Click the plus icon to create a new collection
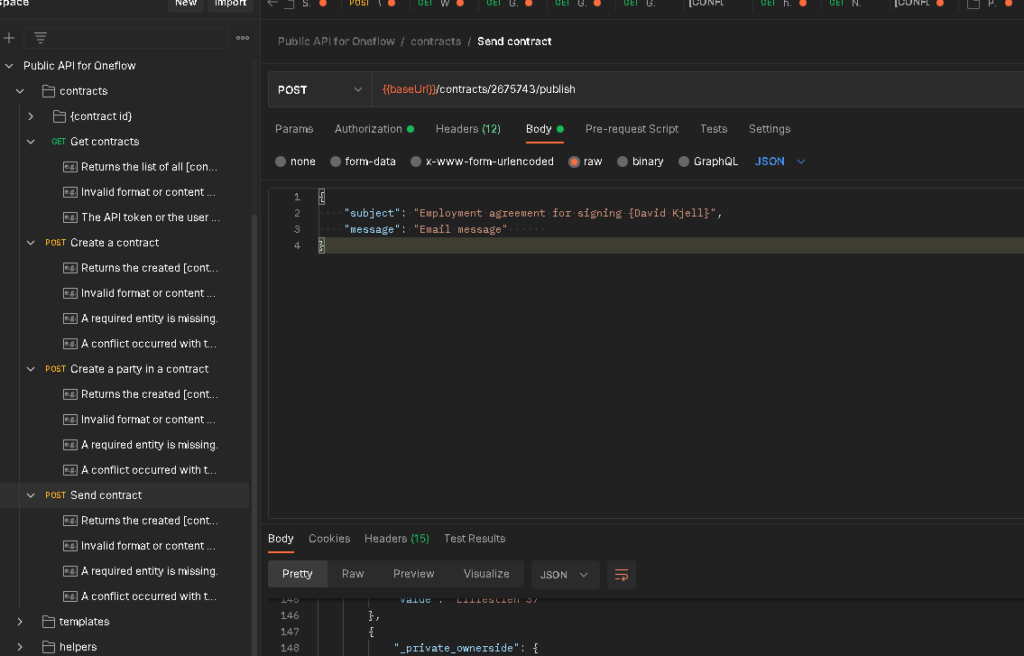This screenshot has height=656, width=1024. (9, 38)
